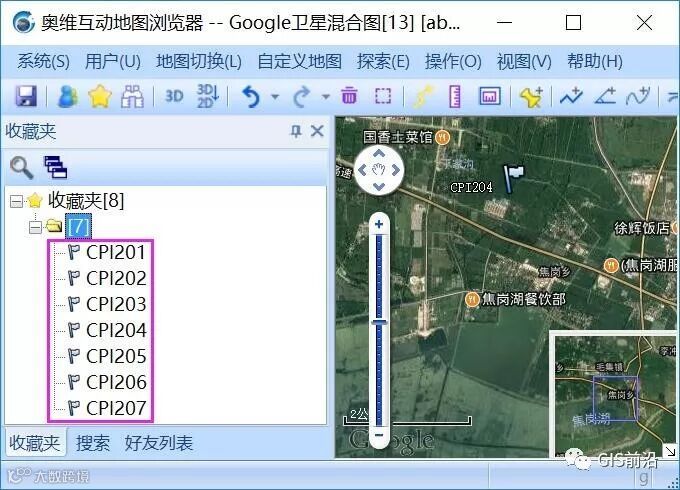Switch to the 收藏夹 bottom tab

tap(35, 443)
